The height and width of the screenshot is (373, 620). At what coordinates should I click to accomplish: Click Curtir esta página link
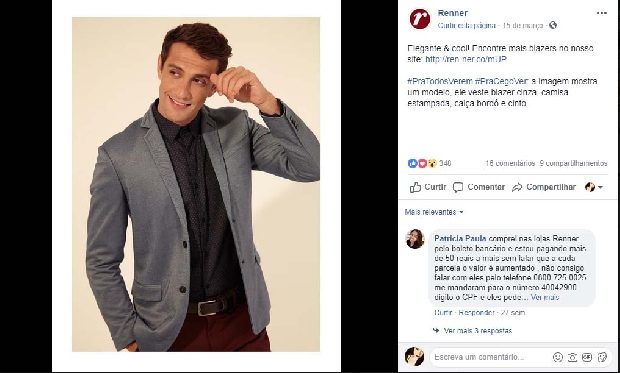coord(467,25)
